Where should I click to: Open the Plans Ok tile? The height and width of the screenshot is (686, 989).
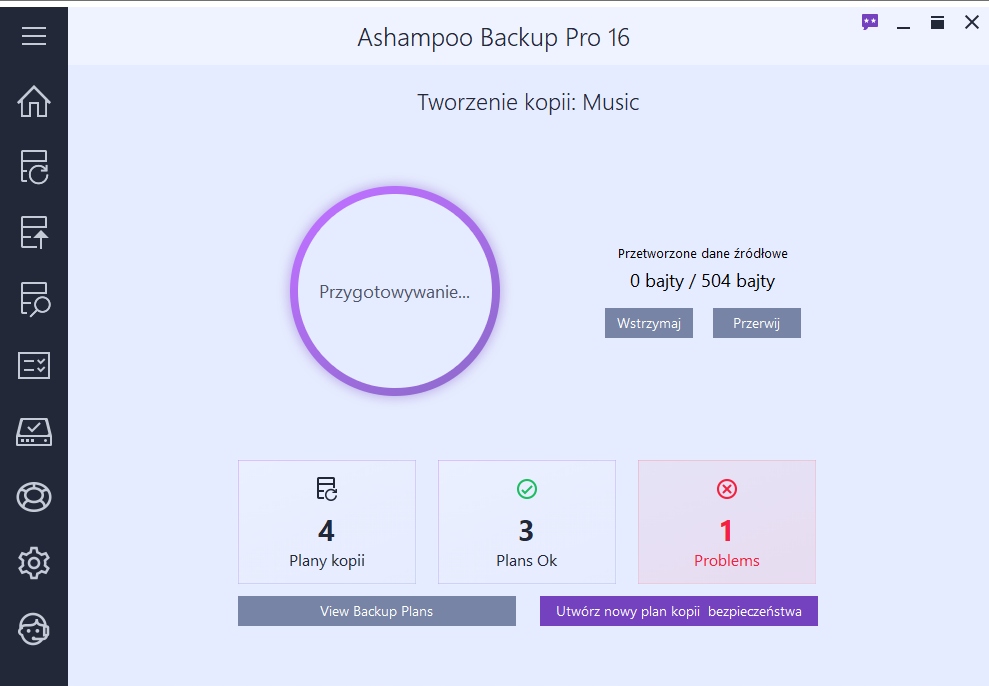[527, 522]
